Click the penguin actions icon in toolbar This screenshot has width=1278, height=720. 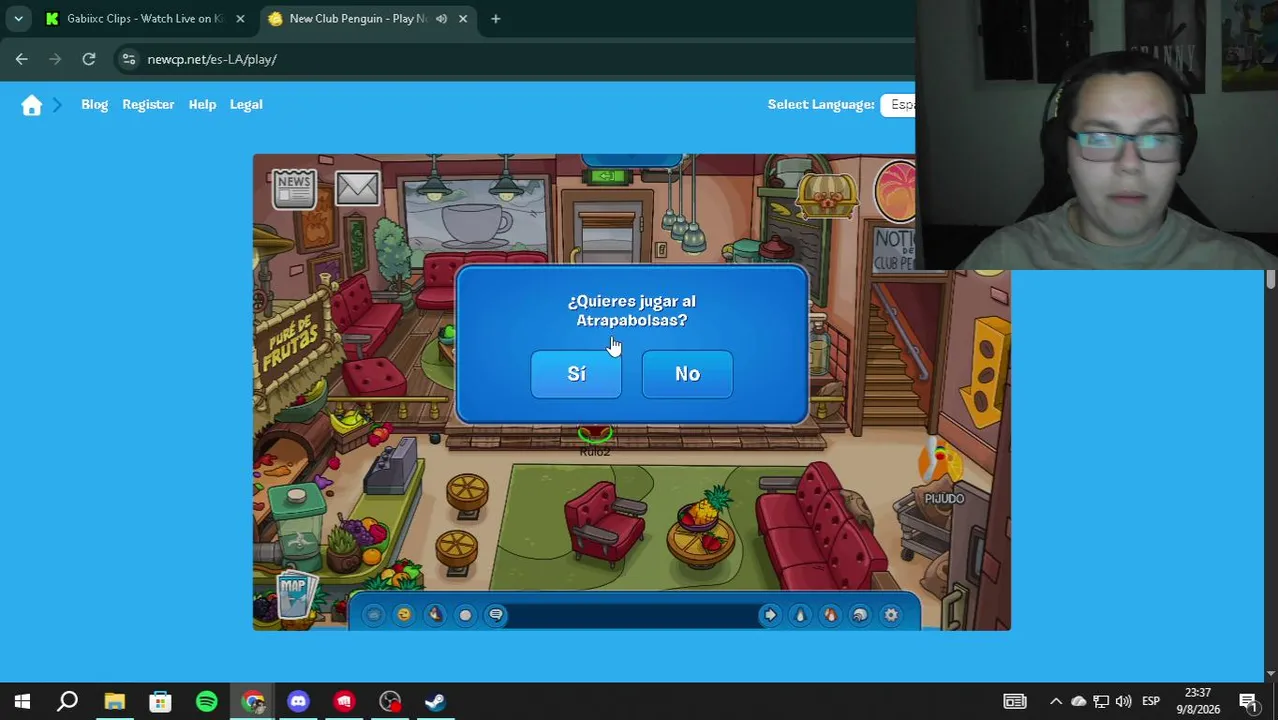coord(435,615)
